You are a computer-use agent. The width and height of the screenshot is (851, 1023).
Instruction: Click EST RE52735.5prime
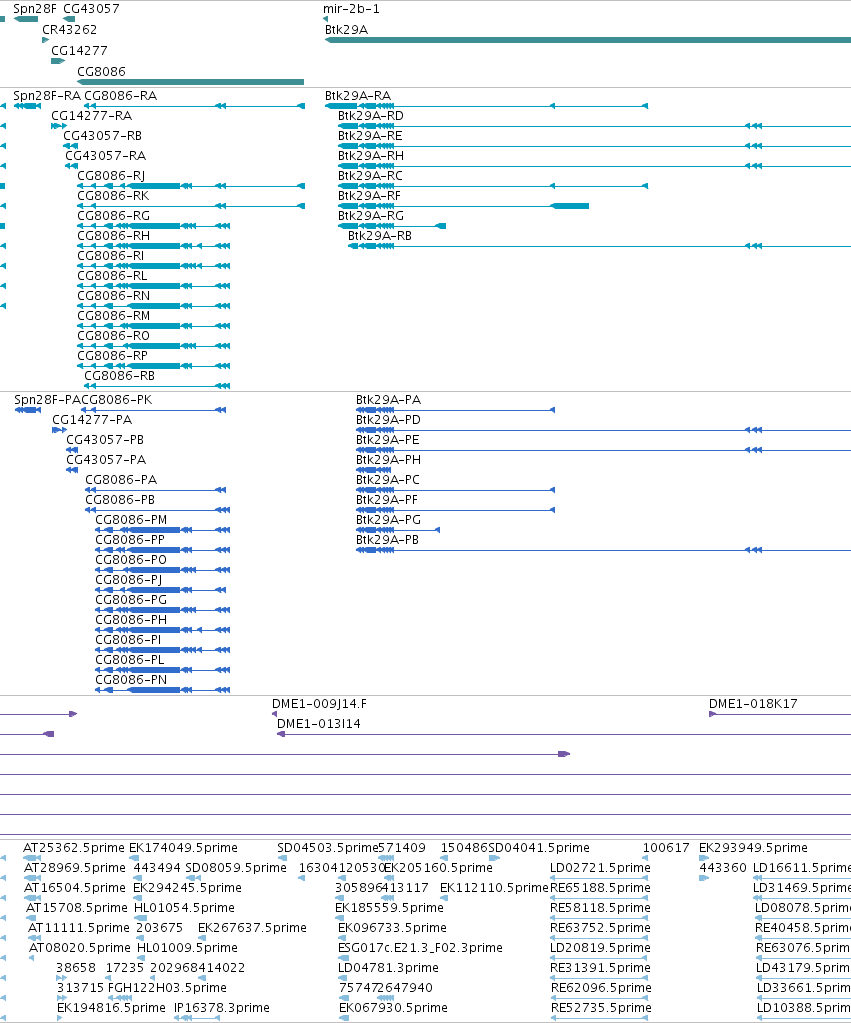(601, 1008)
